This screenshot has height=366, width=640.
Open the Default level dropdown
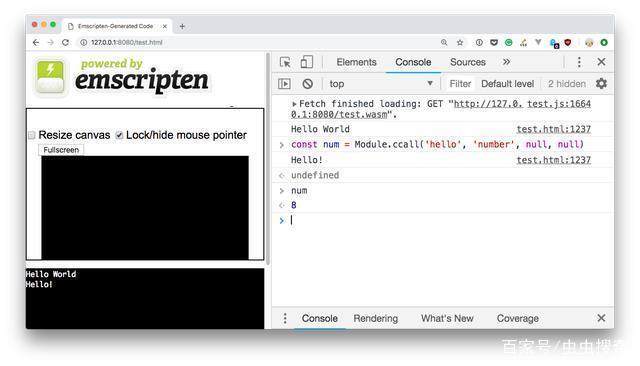tap(507, 84)
